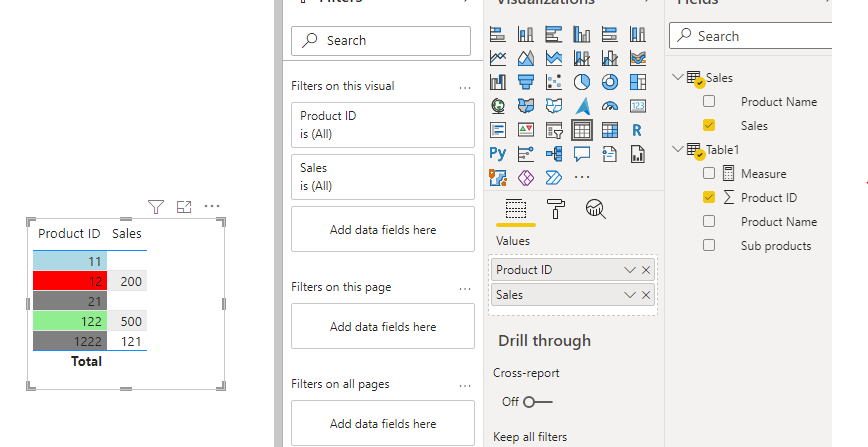Viewport: 868px width, 447px height.
Task: Sort by the Product ID column header
Action: click(69, 234)
